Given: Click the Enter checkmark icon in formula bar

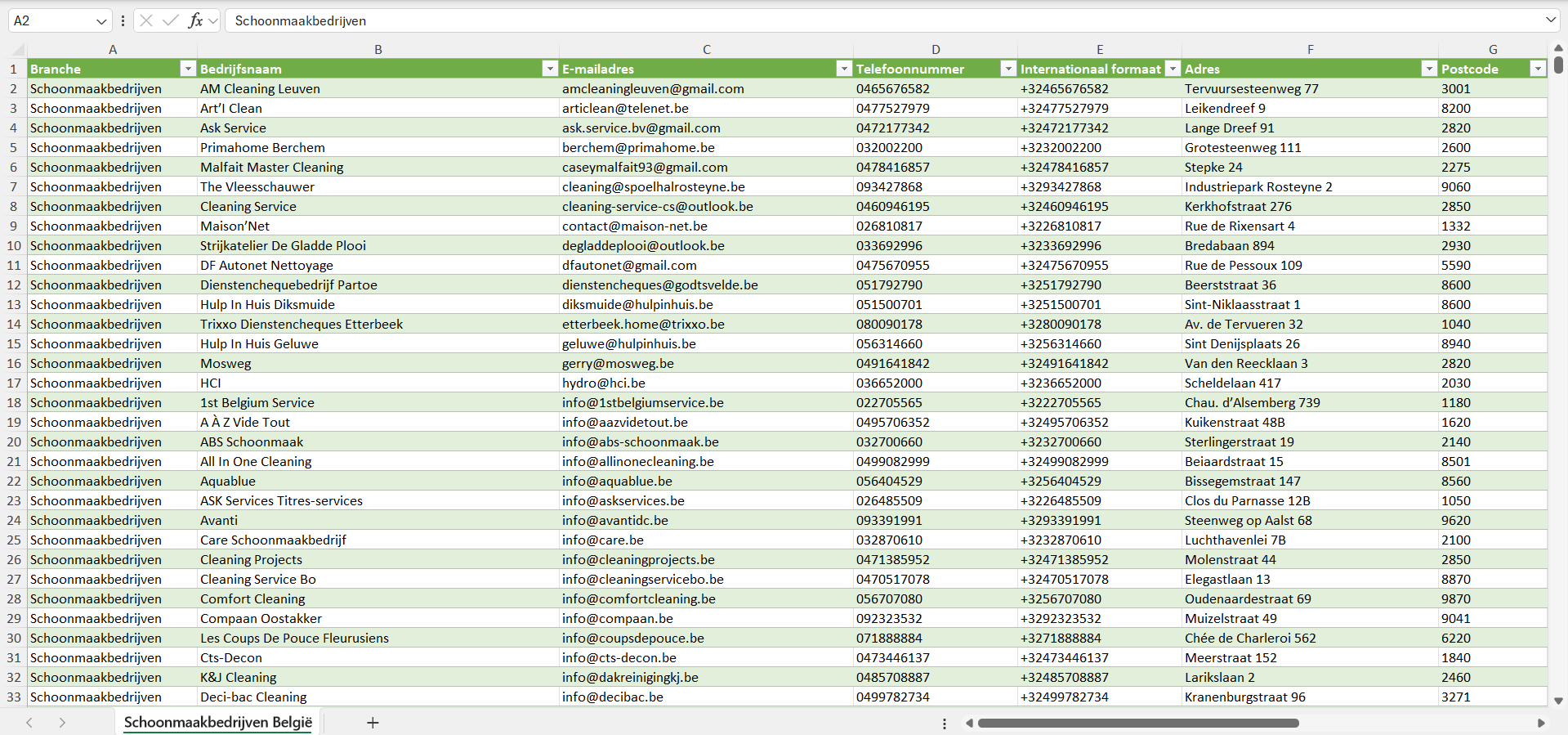Looking at the screenshot, I should 170,20.
